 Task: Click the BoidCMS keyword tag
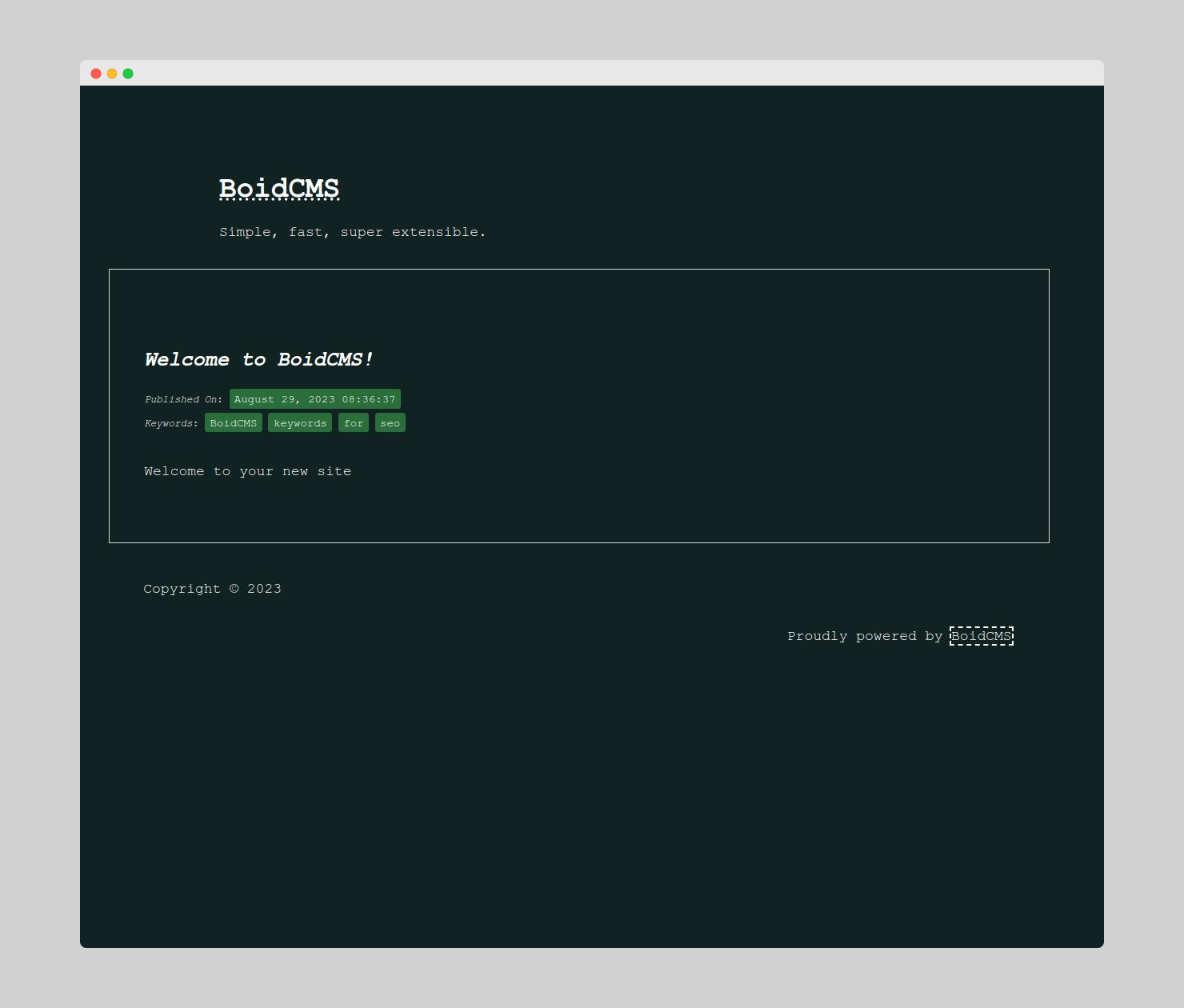point(234,422)
